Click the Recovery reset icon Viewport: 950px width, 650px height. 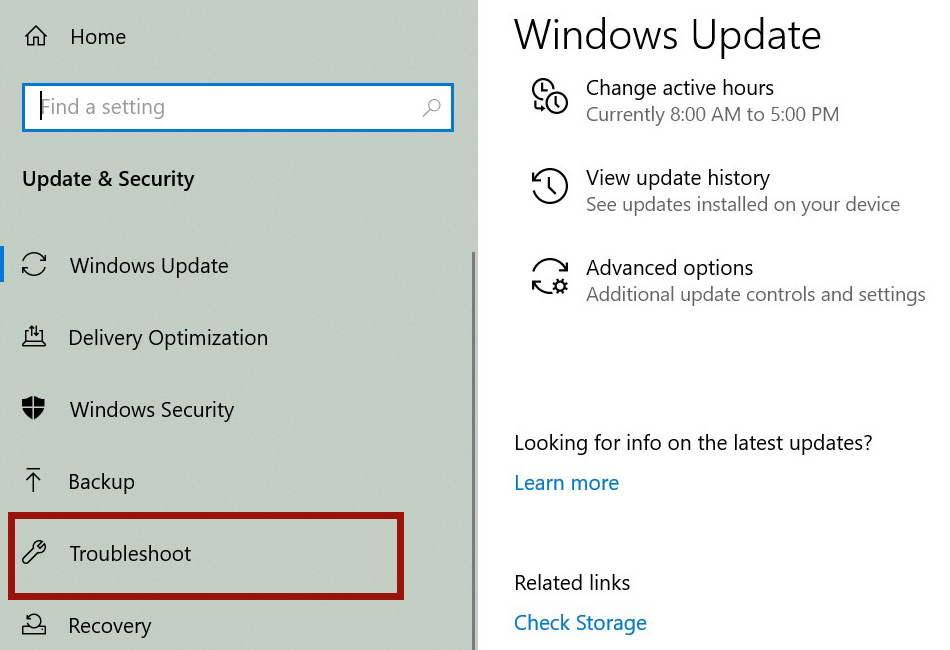[35, 623]
